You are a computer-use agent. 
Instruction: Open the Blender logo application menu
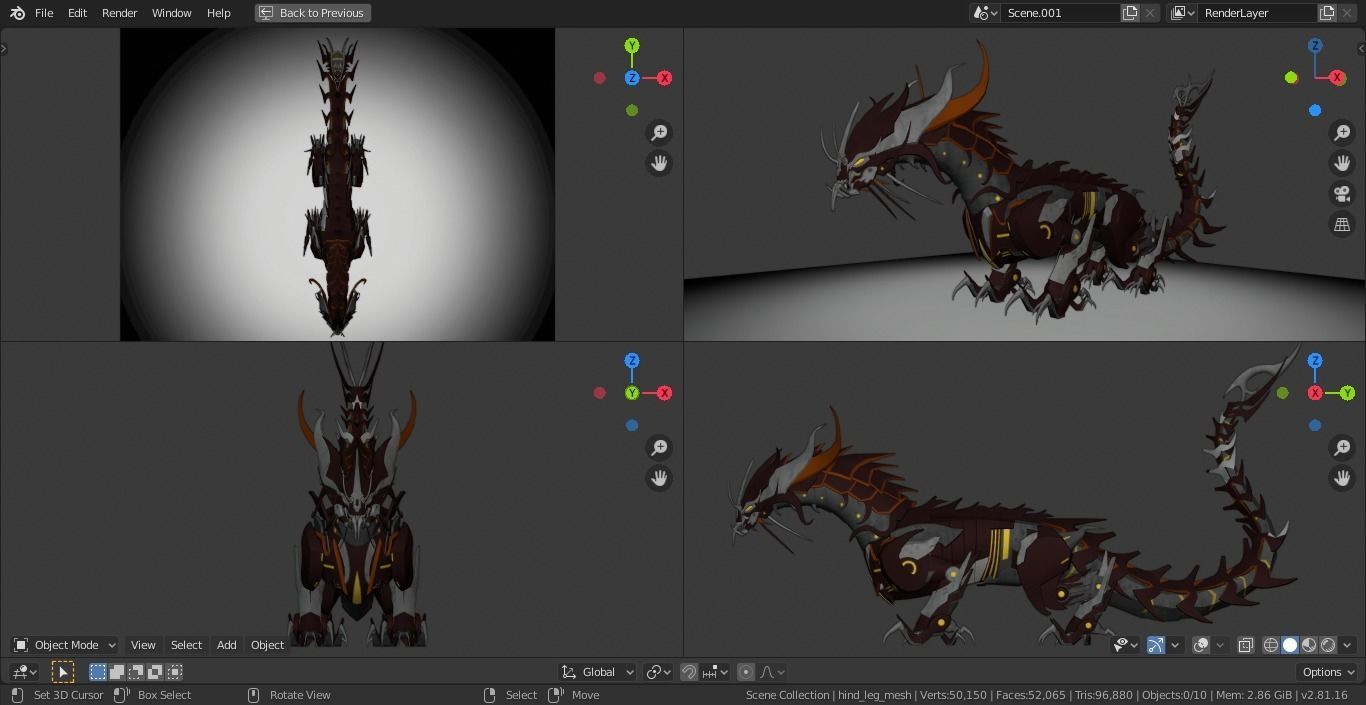[17, 13]
